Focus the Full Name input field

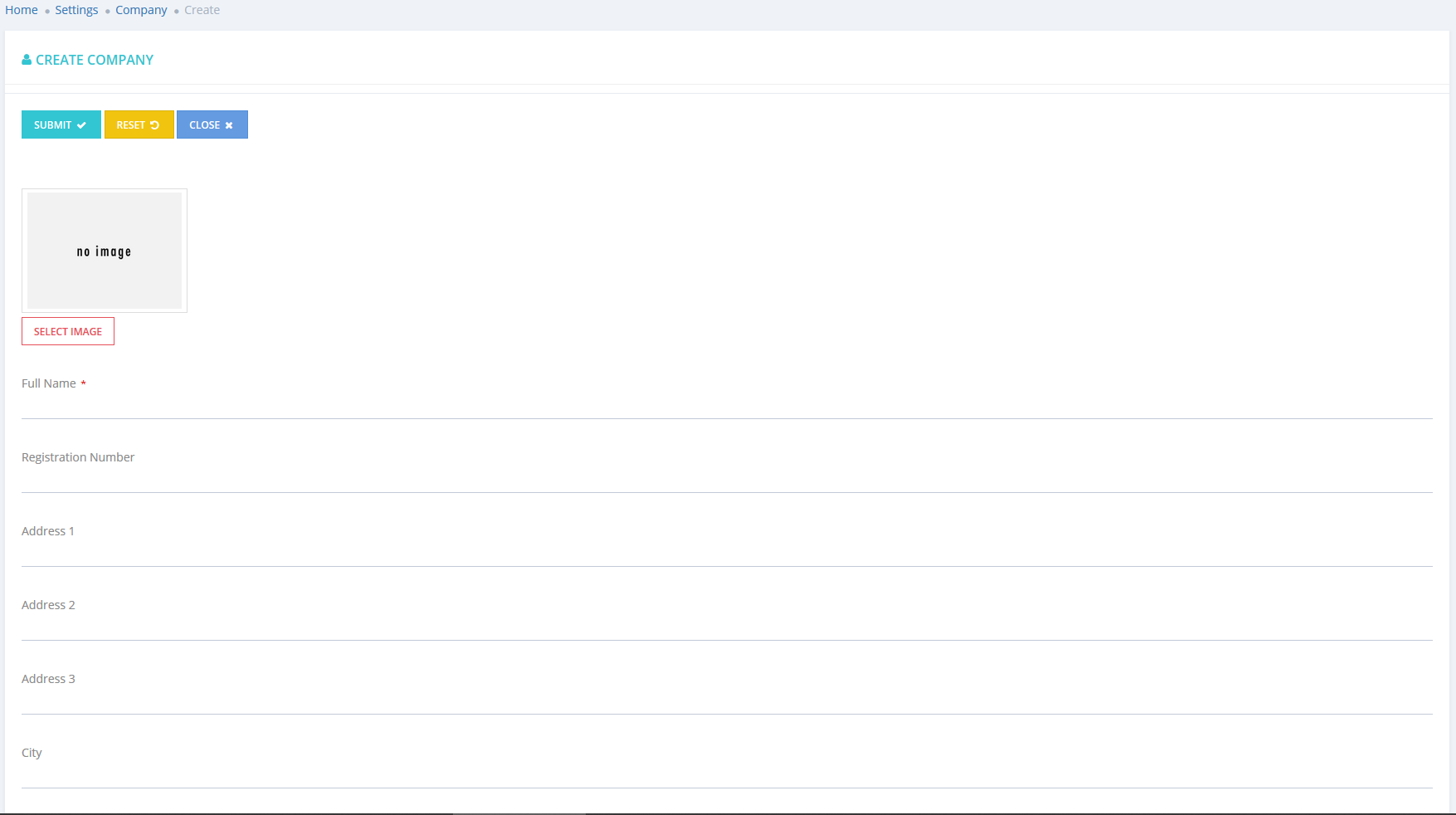[727, 406]
